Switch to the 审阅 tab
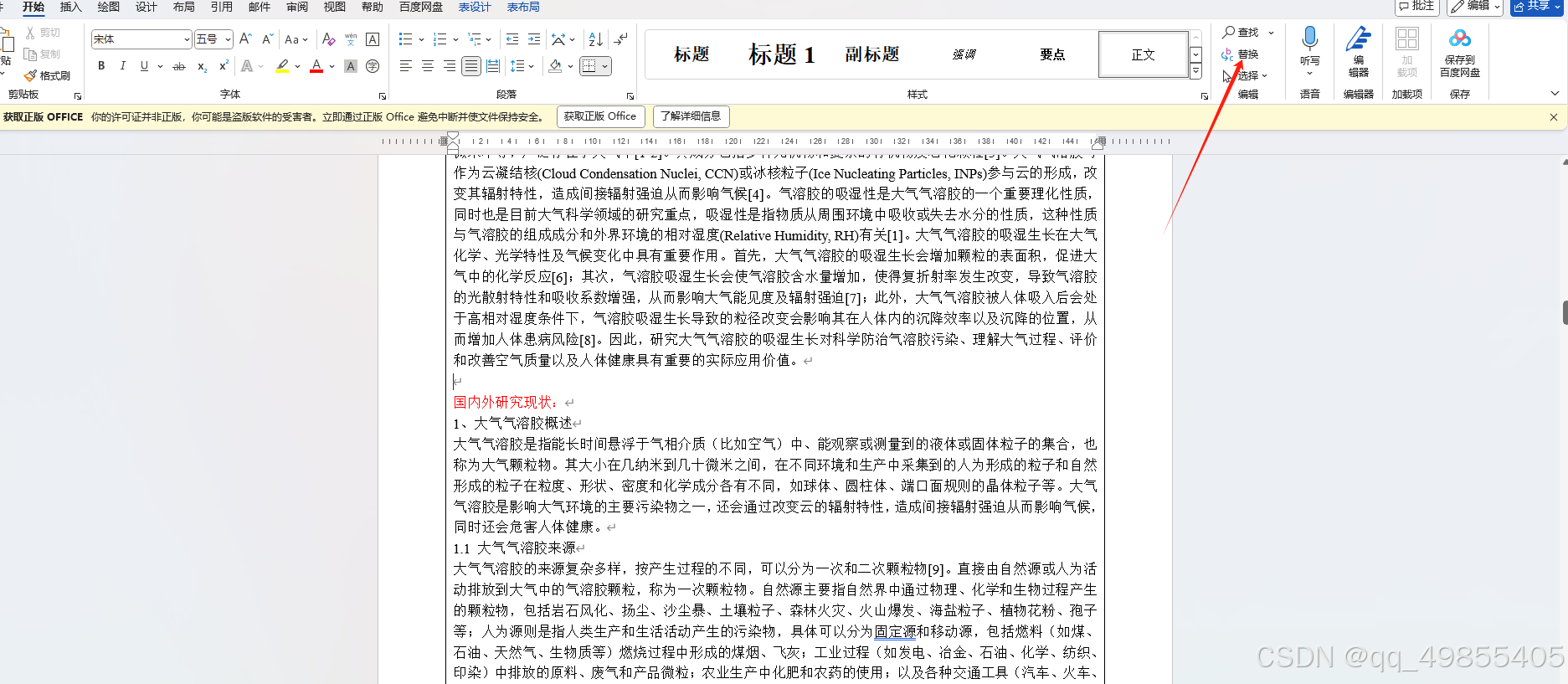 point(297,7)
